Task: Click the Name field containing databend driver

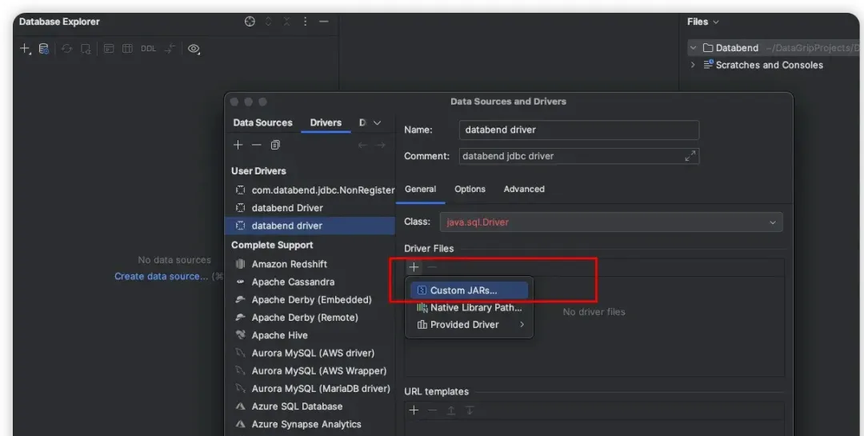Action: (579, 130)
